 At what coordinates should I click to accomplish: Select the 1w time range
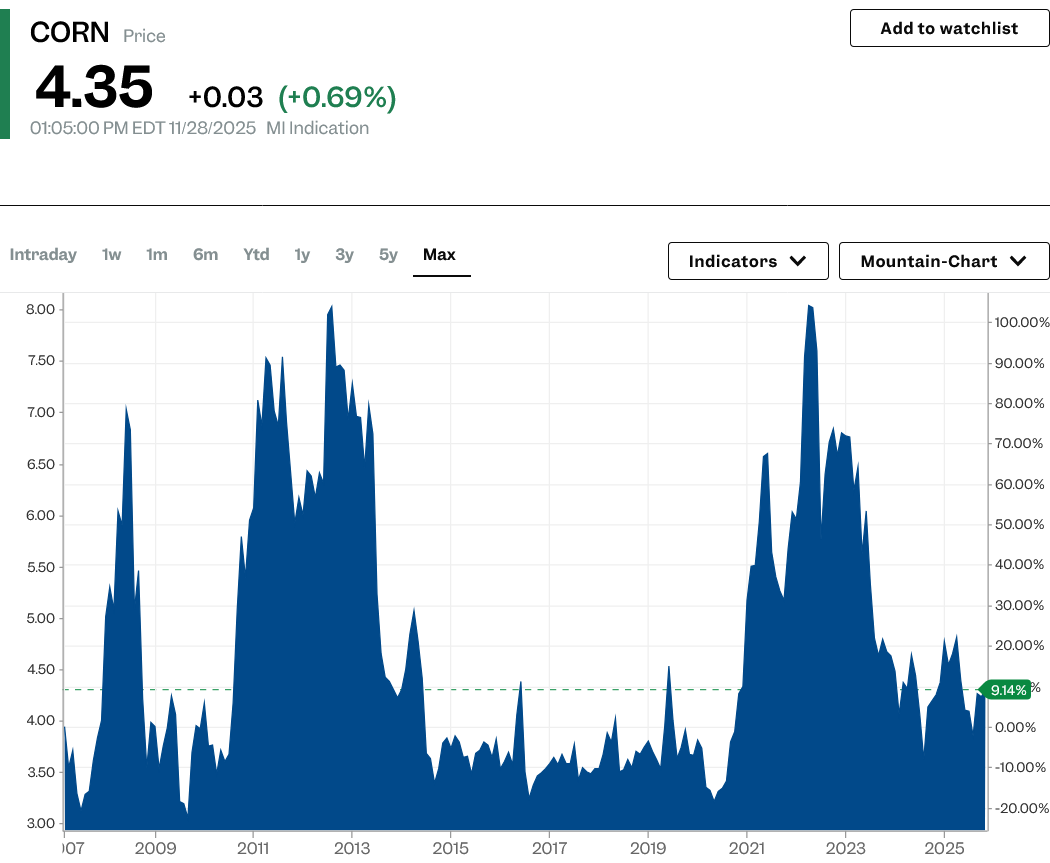(x=111, y=255)
